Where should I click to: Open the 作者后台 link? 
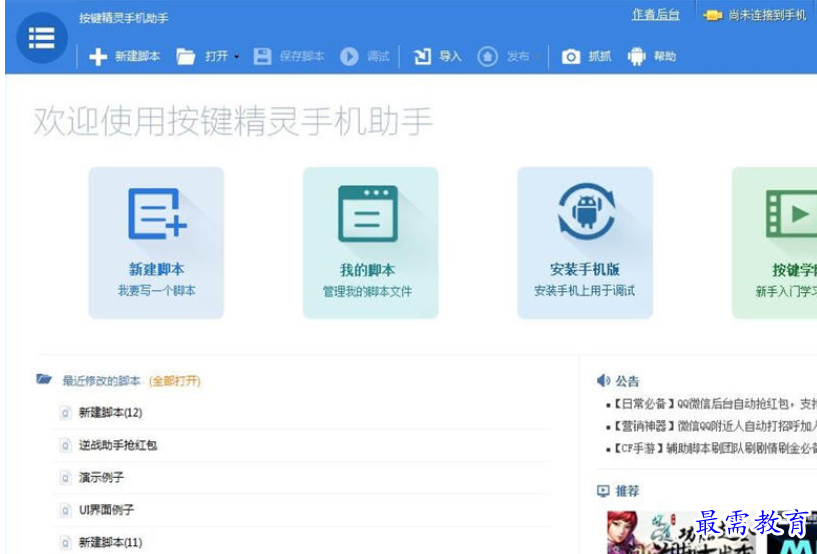(x=655, y=15)
